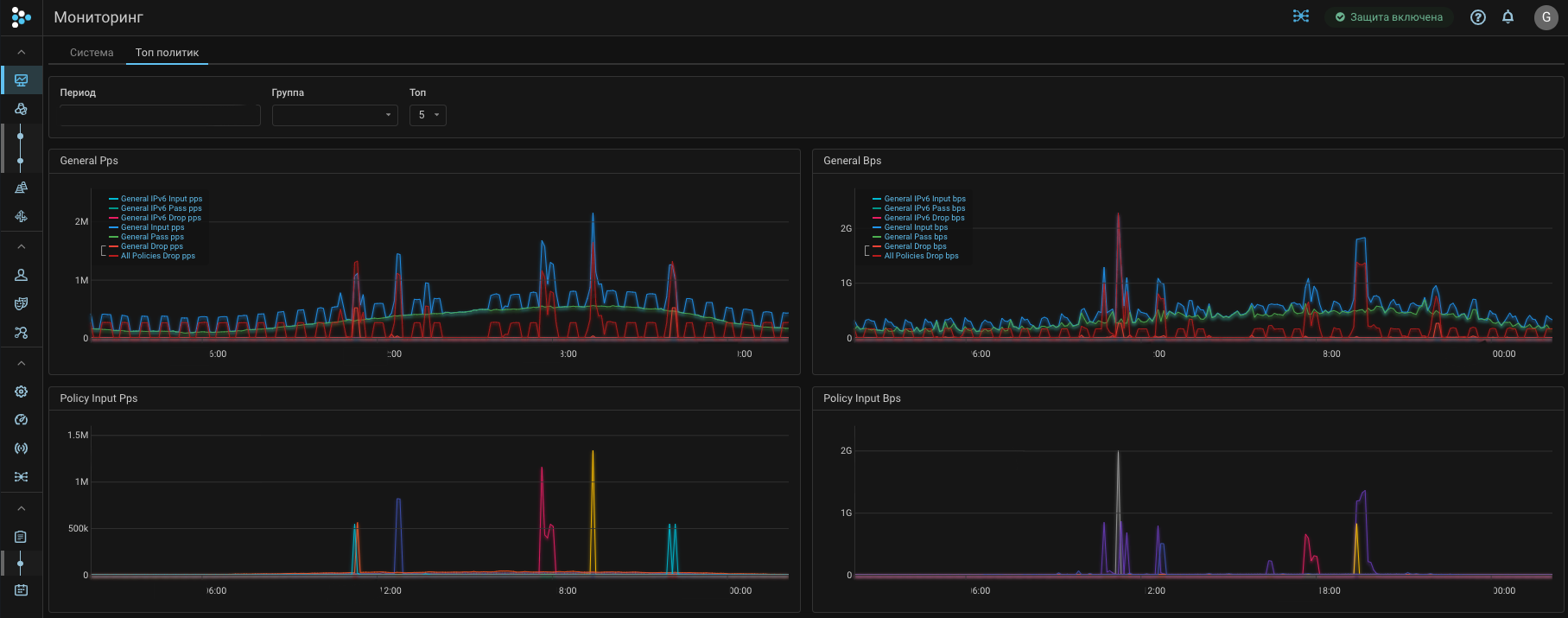This screenshot has width=1568, height=618.
Task: Open the Топ count dropdown
Action: point(428,115)
